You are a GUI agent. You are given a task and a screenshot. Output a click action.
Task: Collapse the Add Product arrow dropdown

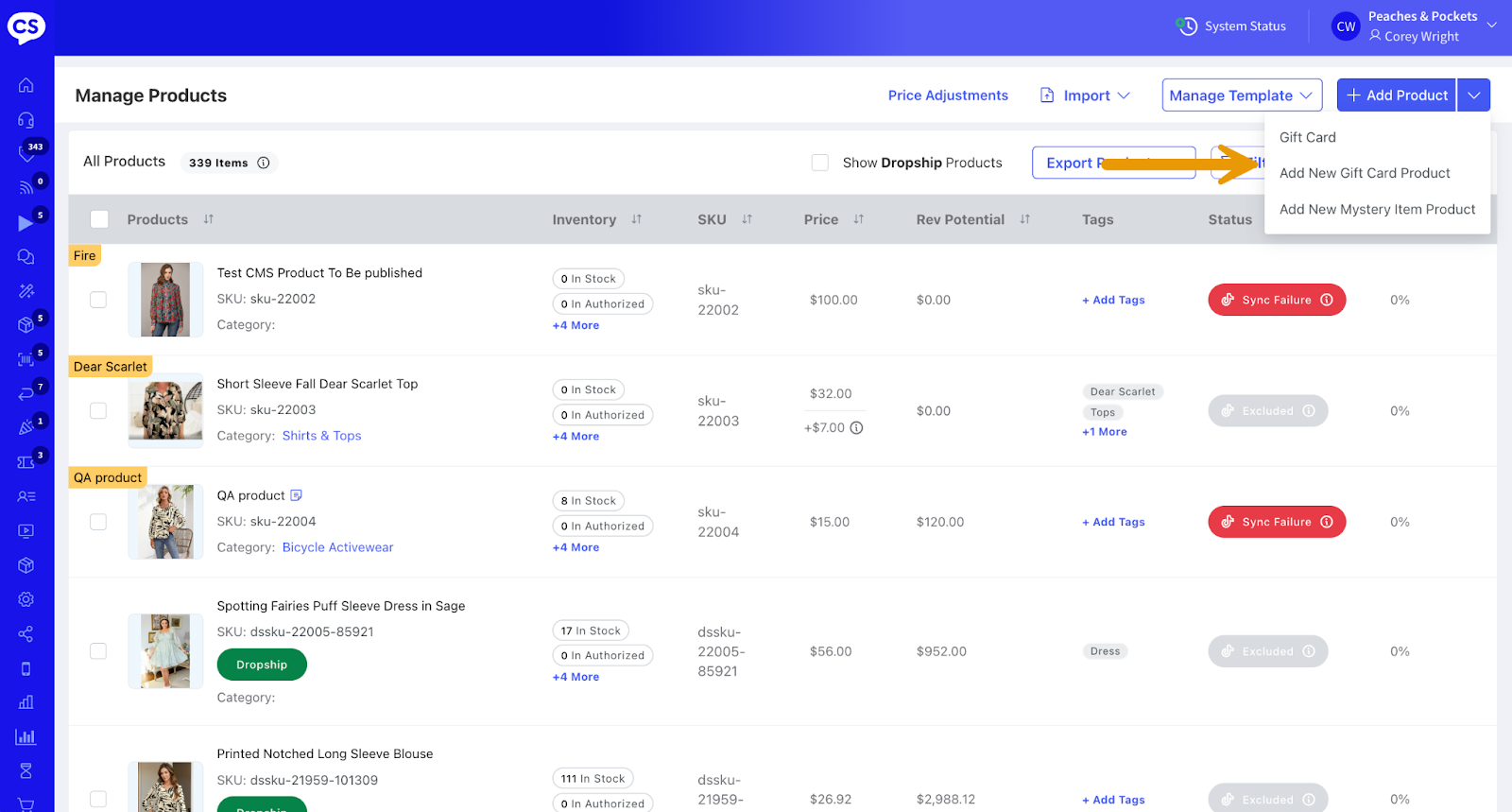pos(1473,95)
